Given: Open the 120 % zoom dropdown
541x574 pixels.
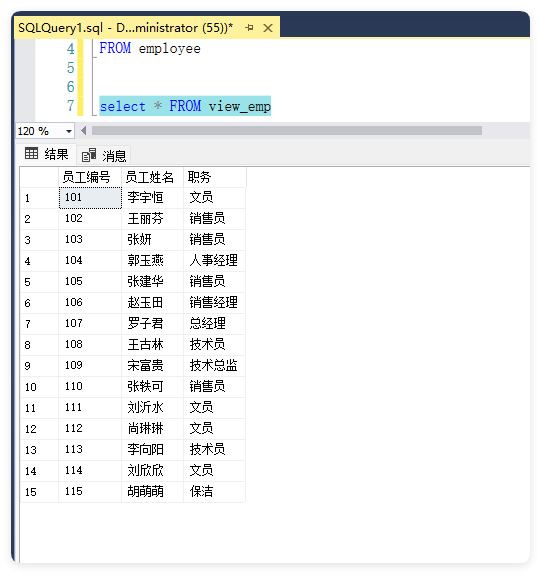Looking at the screenshot, I should (69, 131).
